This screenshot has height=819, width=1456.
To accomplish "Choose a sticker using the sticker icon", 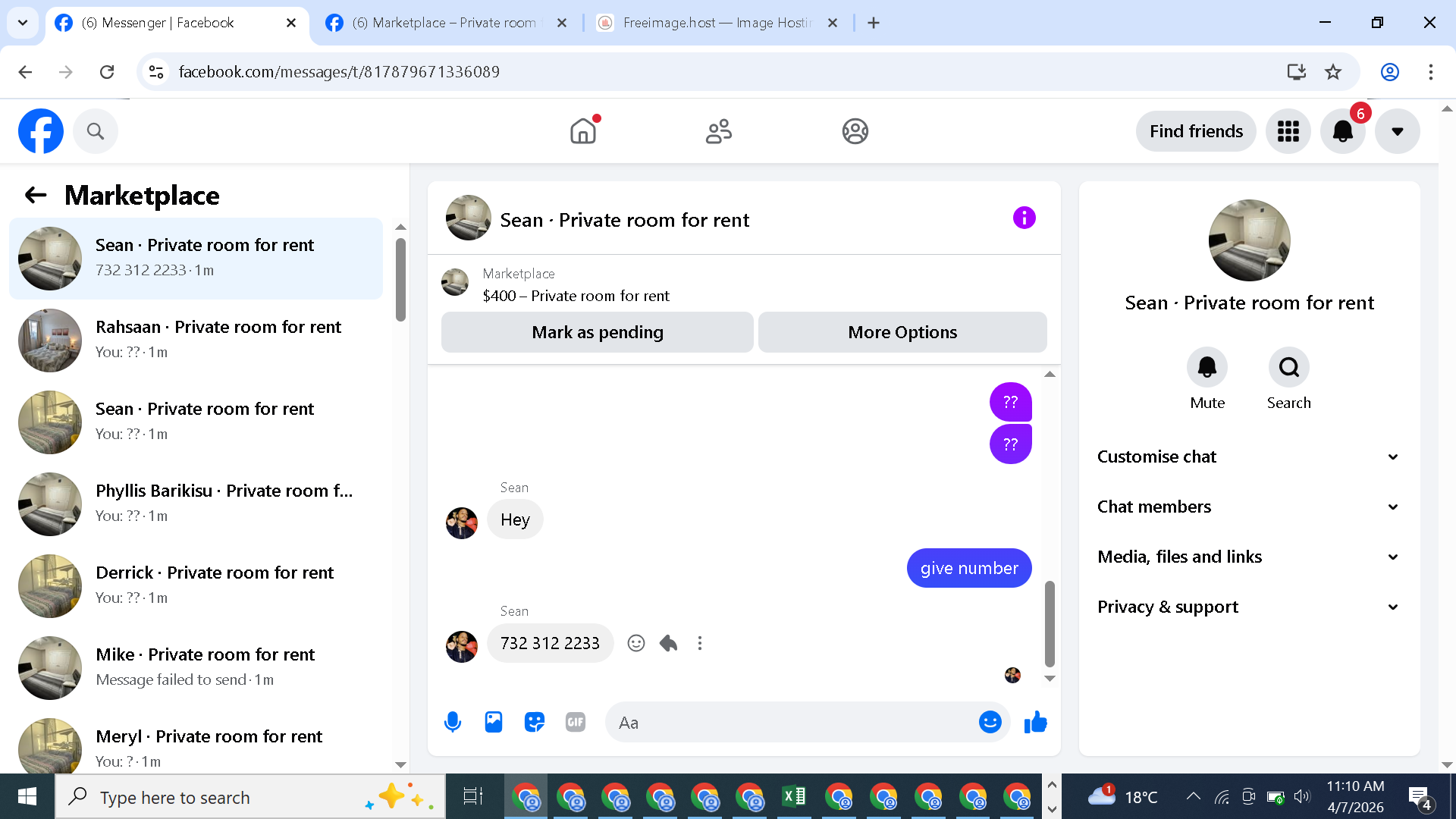I will tap(535, 722).
